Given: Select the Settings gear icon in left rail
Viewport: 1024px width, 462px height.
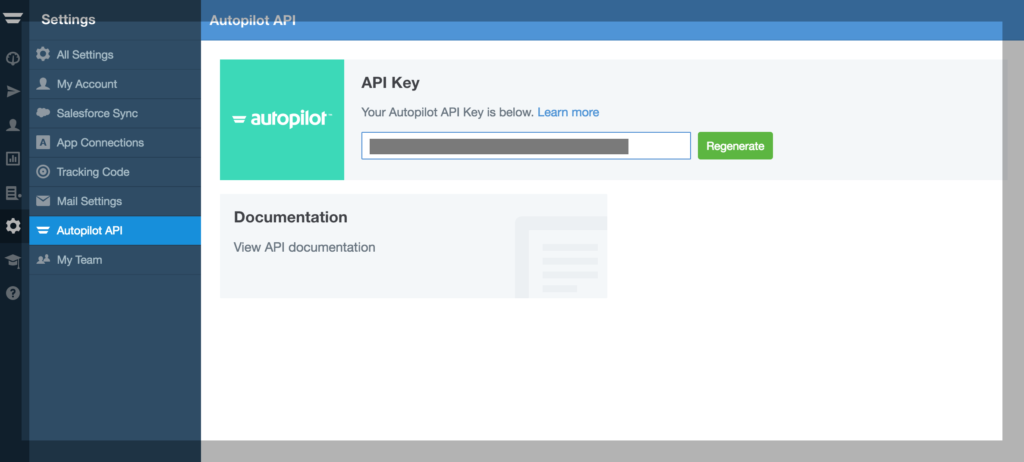Looking at the screenshot, I should [x=13, y=226].
